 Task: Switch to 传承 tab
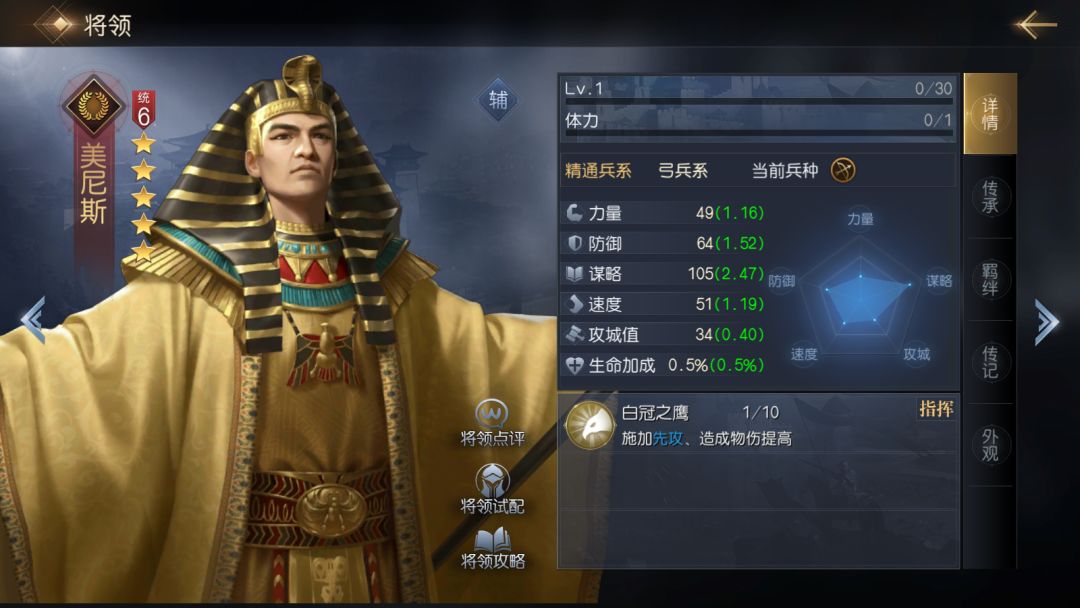[990, 197]
